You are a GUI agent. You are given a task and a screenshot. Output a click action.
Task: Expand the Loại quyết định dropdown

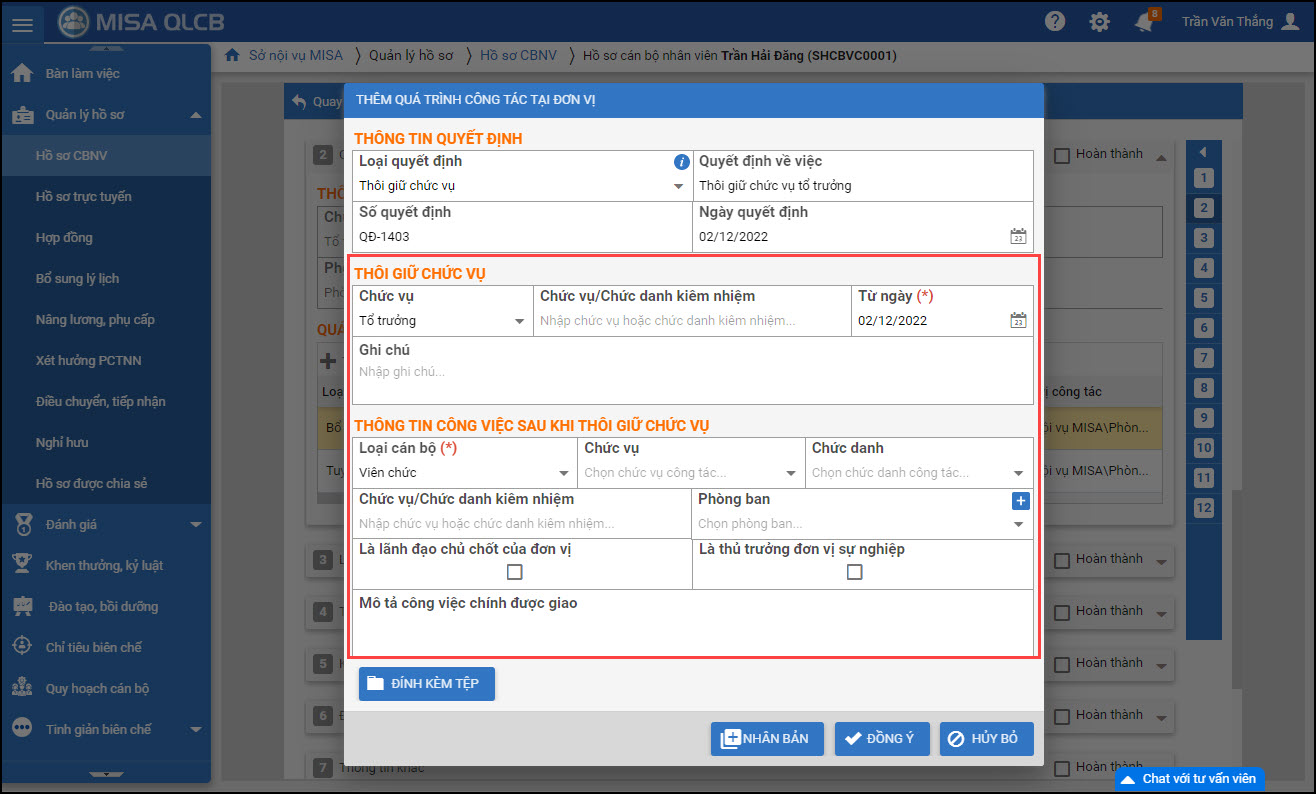pos(678,186)
